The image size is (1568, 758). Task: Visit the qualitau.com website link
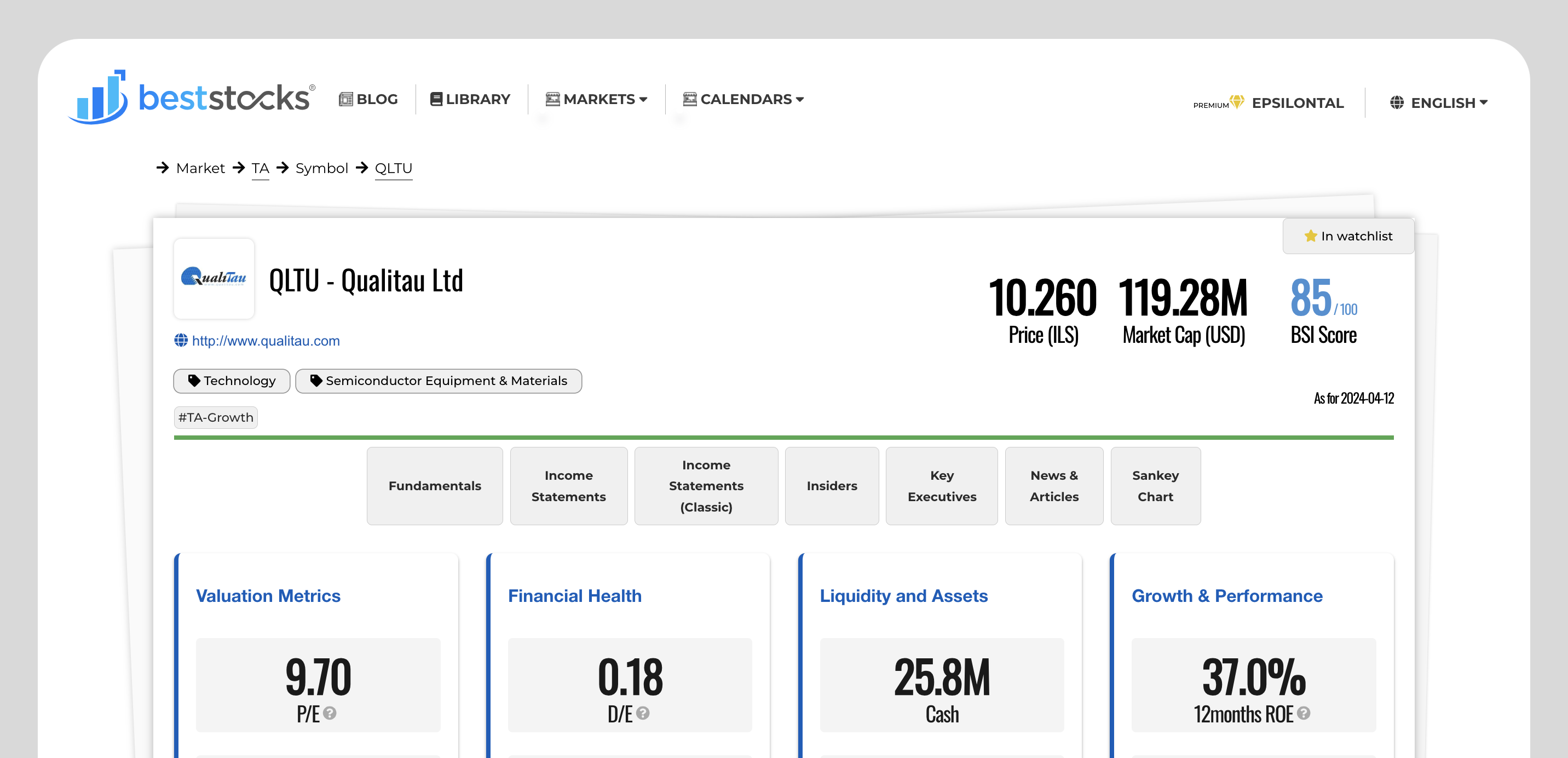click(x=266, y=341)
